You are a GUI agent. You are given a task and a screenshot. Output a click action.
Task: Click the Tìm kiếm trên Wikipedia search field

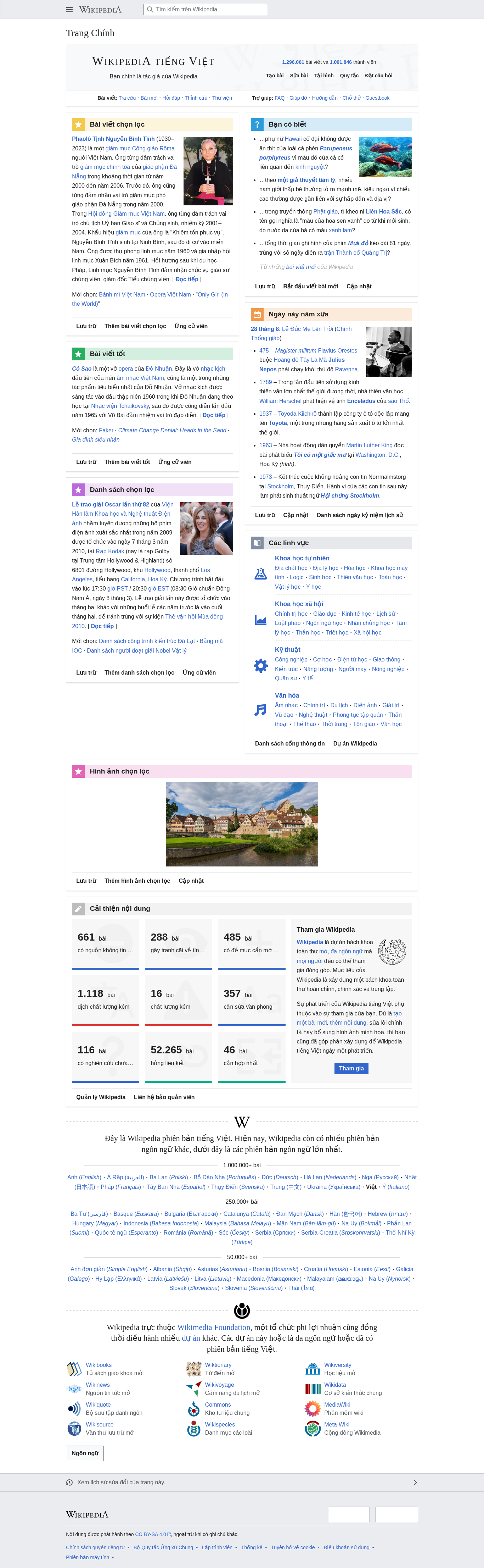coord(205,10)
